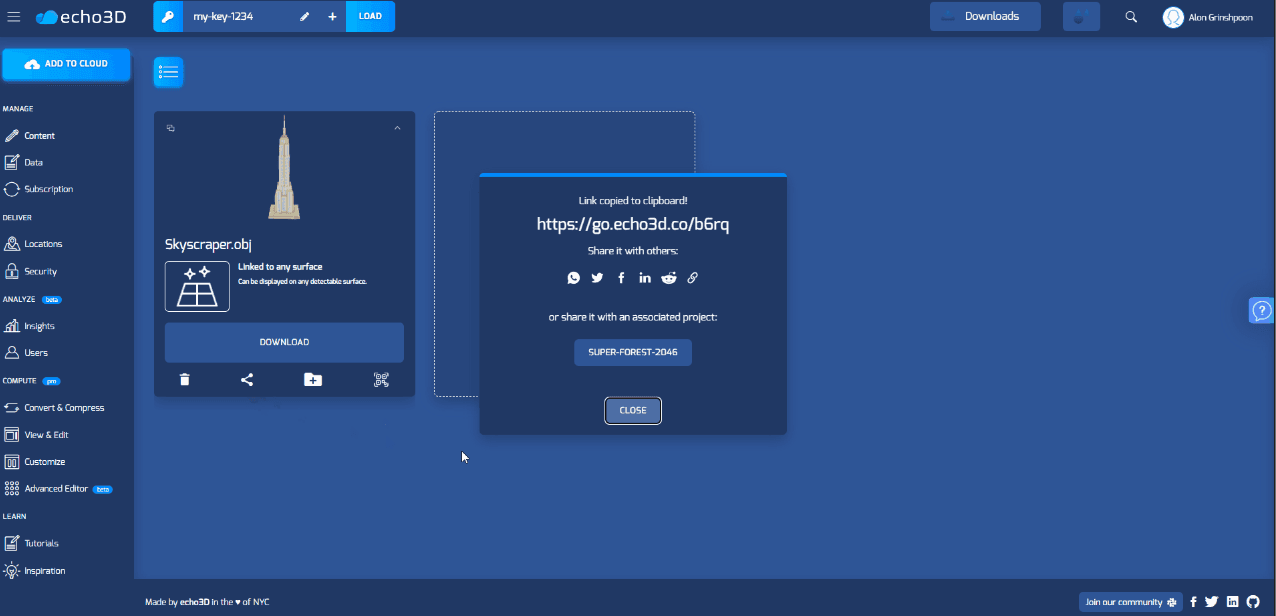Open the Alon Grinshpoon profile avatar
The width and height of the screenshot is (1276, 616).
click(1173, 17)
